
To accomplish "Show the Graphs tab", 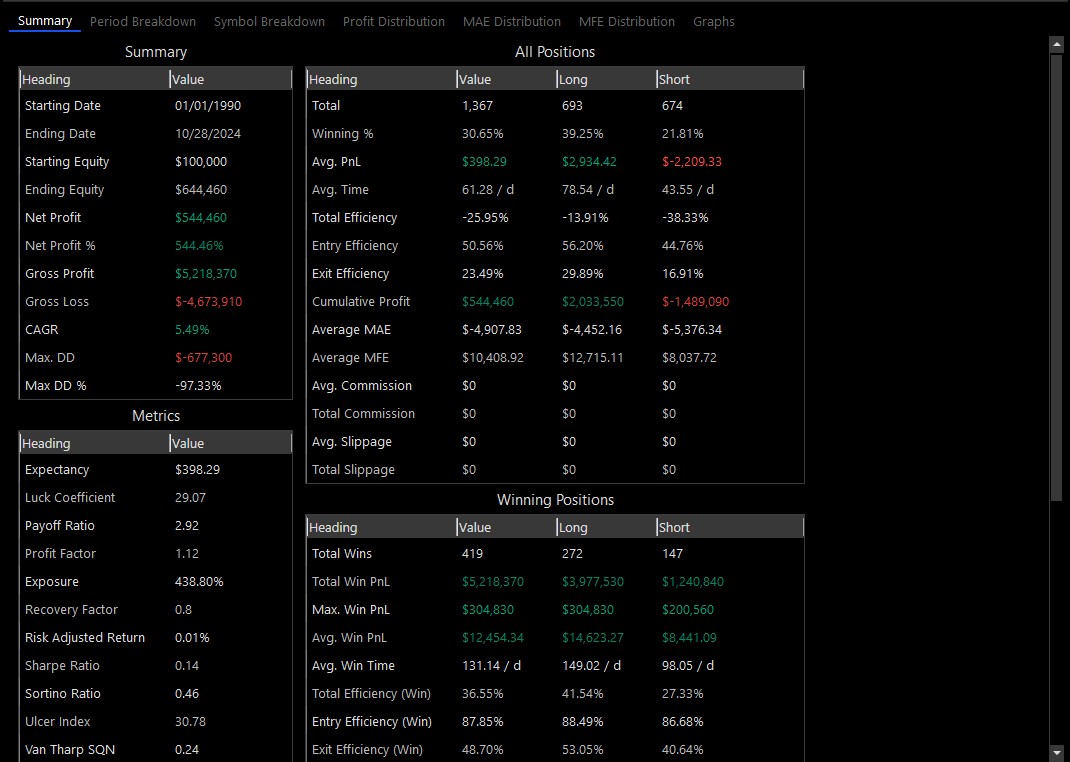I will (x=713, y=21).
